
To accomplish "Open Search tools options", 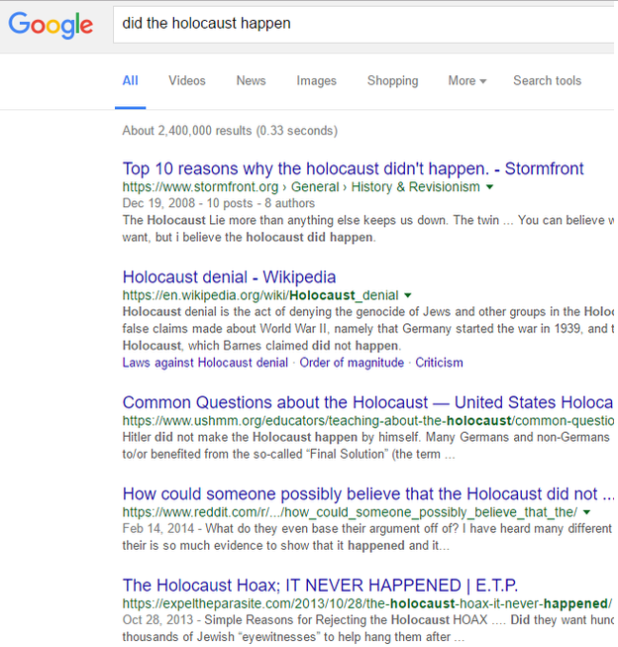I will (547, 81).
